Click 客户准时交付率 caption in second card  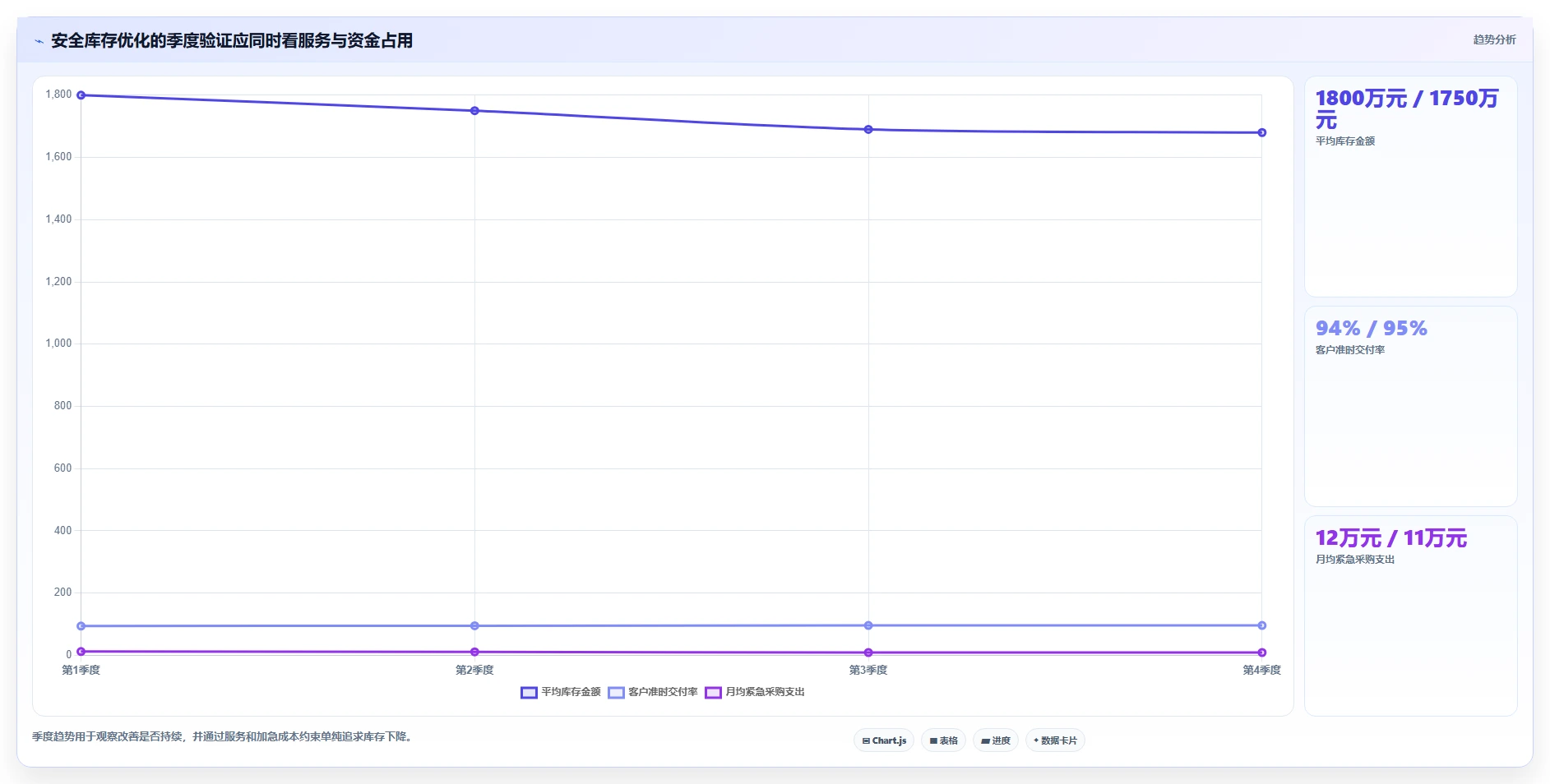click(1350, 350)
